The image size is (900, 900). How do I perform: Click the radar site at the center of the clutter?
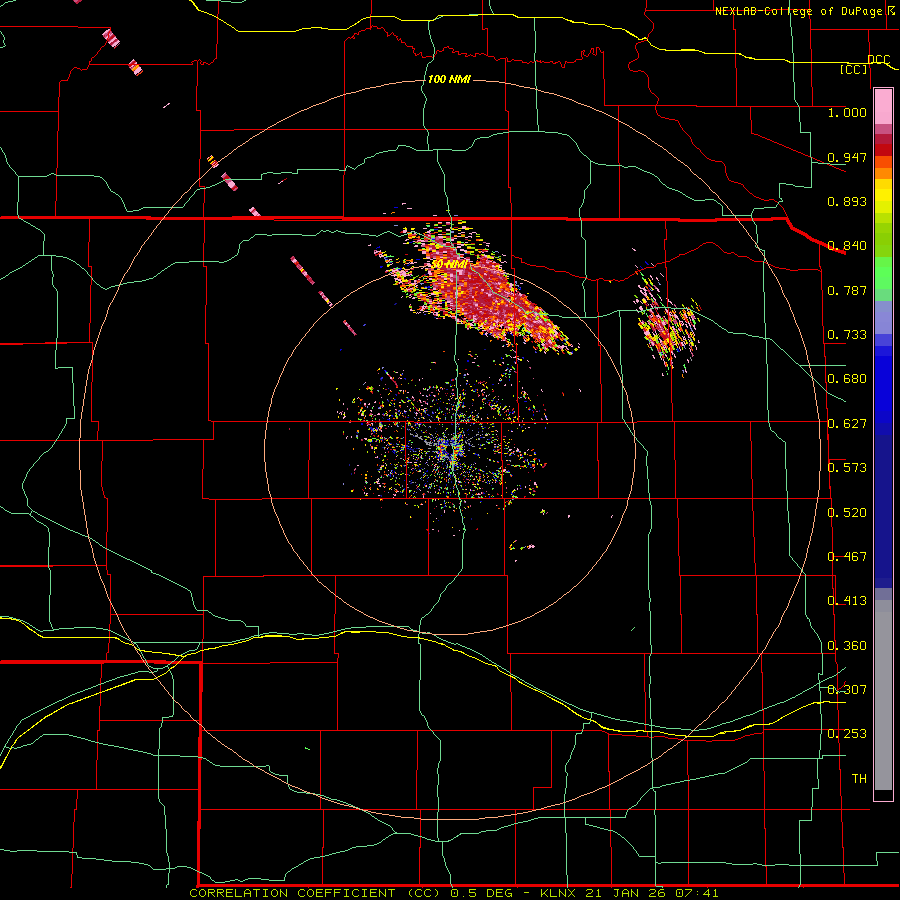click(450, 449)
